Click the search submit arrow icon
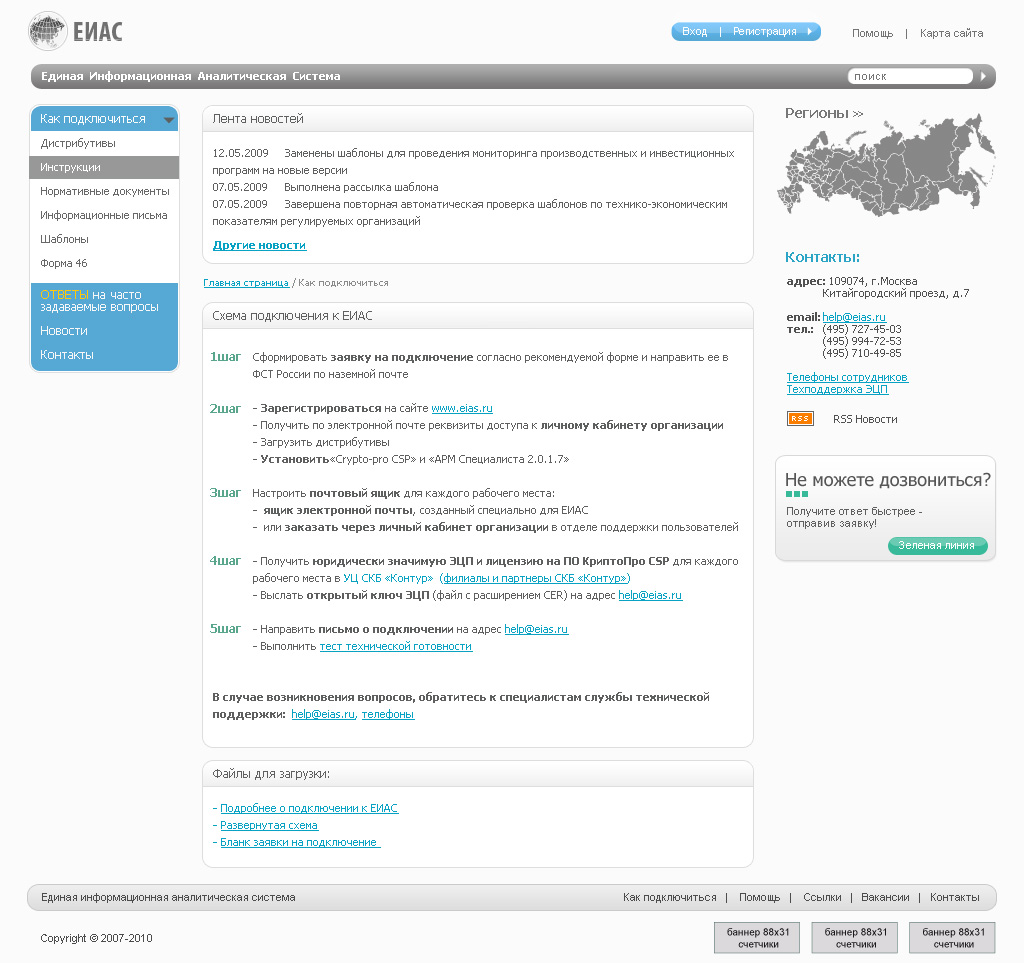This screenshot has height=963, width=1024. pos(983,76)
